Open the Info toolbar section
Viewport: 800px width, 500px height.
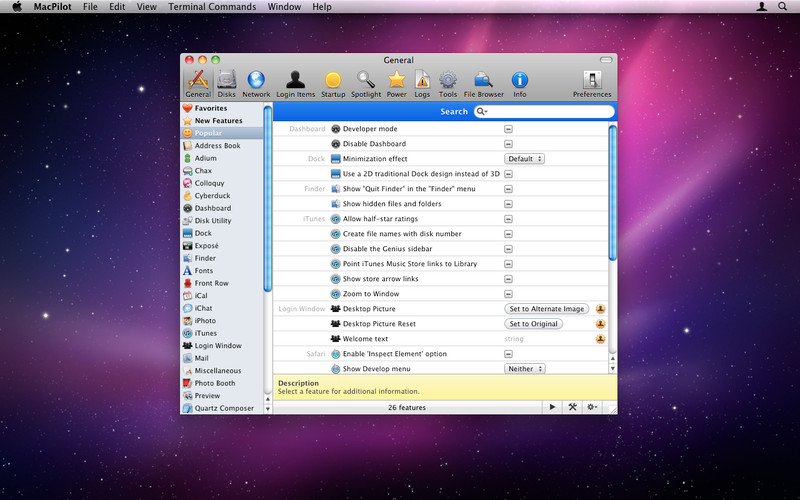(x=519, y=84)
